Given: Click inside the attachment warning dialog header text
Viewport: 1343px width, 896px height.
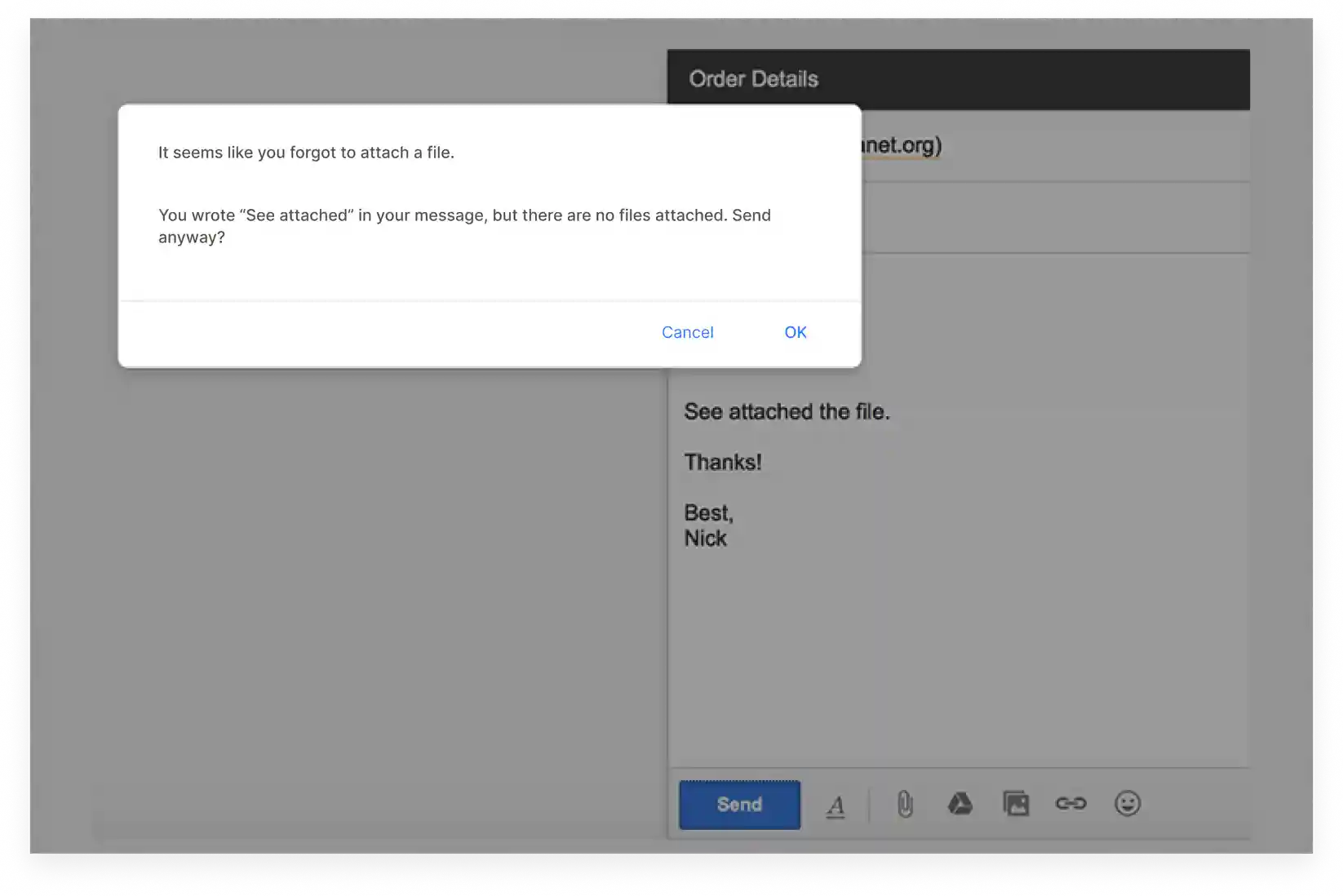Looking at the screenshot, I should coord(306,152).
